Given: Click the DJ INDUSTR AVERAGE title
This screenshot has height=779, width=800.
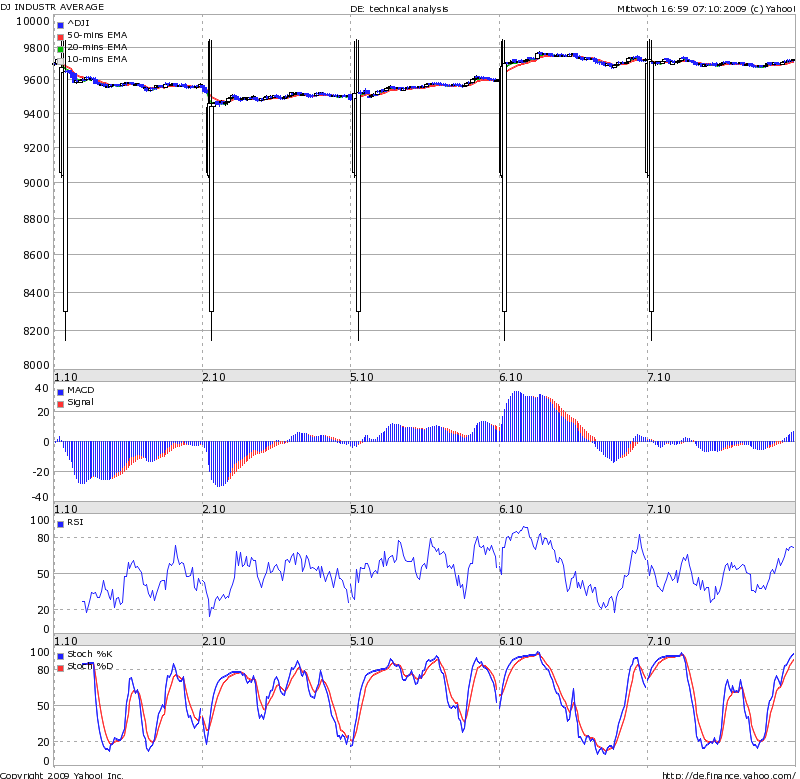Looking at the screenshot, I should pyautogui.click(x=52, y=7).
